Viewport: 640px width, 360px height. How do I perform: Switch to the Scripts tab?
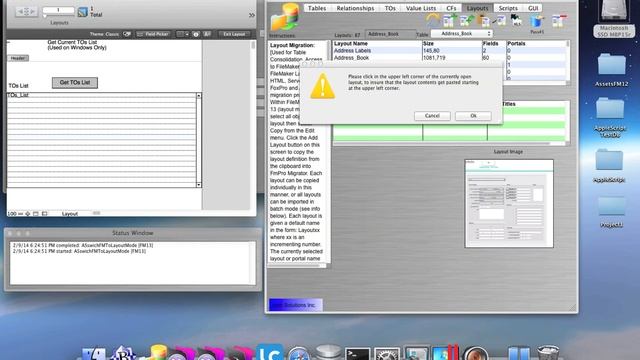click(x=508, y=8)
